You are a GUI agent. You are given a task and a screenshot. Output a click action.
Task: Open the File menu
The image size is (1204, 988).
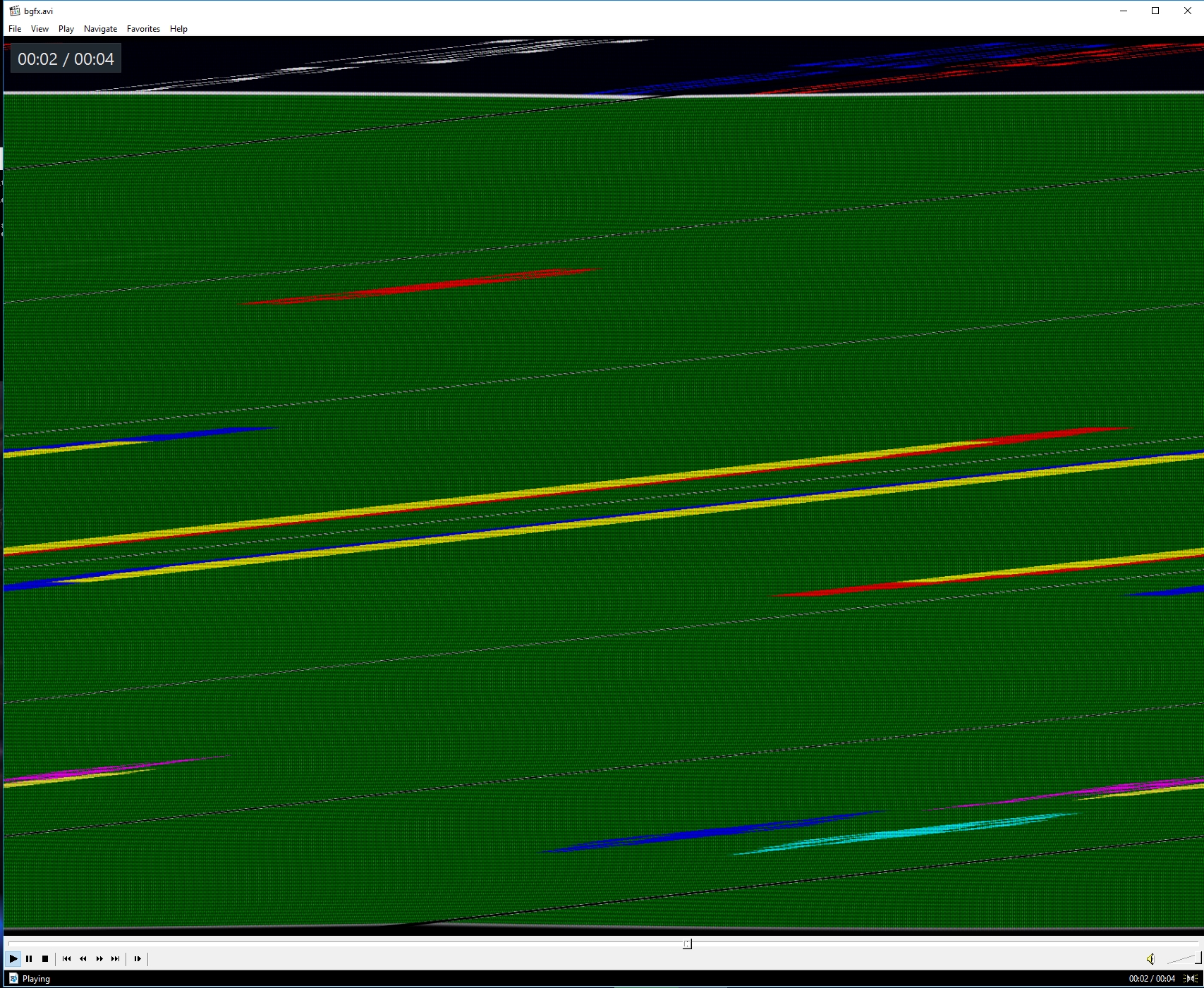[x=15, y=29]
